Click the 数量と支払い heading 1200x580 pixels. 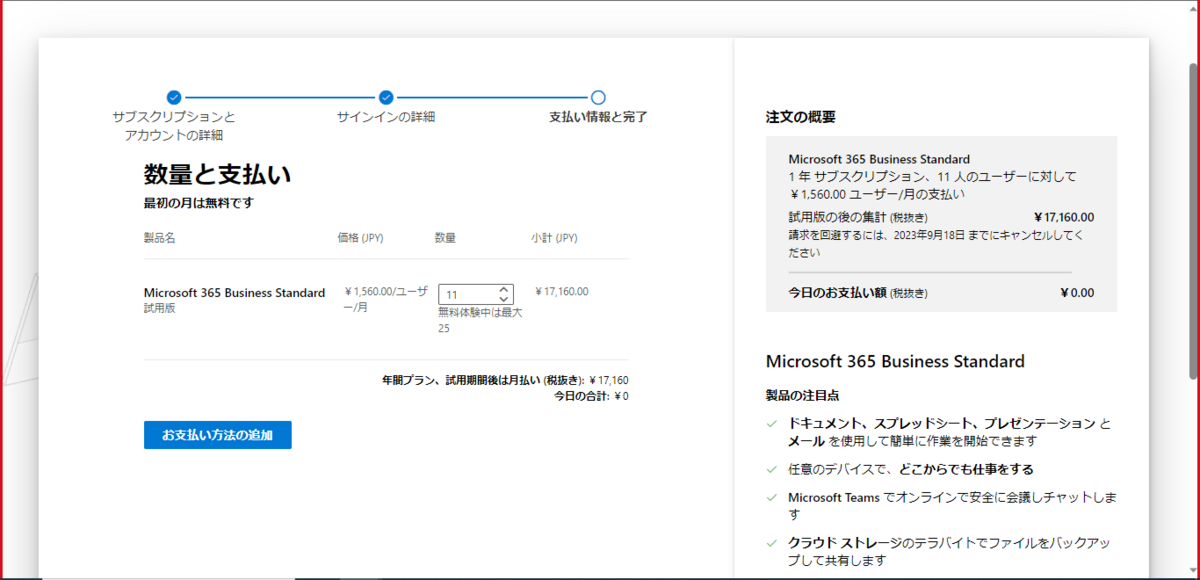click(217, 175)
